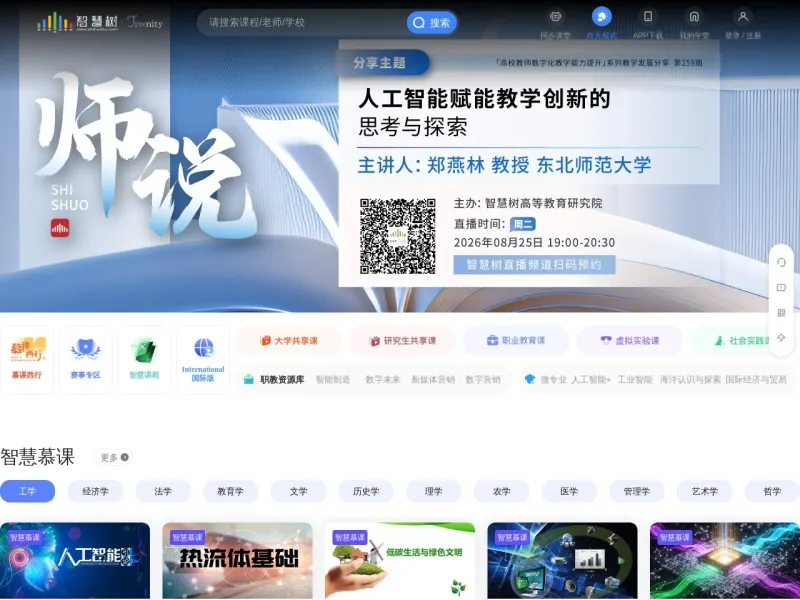The width and height of the screenshot is (800, 600).
Task: Open 社会实践课 category pill
Action: [743, 341]
